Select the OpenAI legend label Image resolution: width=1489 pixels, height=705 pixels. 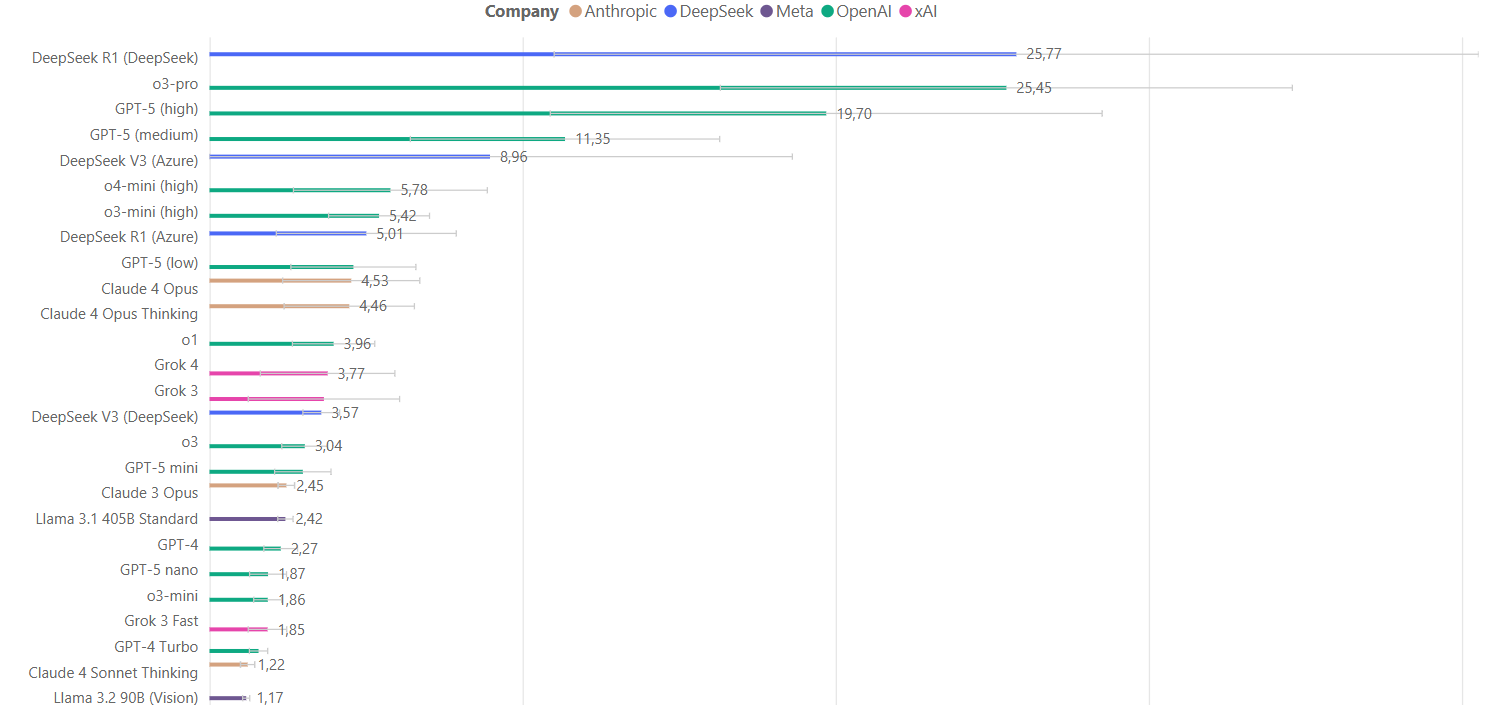click(864, 12)
